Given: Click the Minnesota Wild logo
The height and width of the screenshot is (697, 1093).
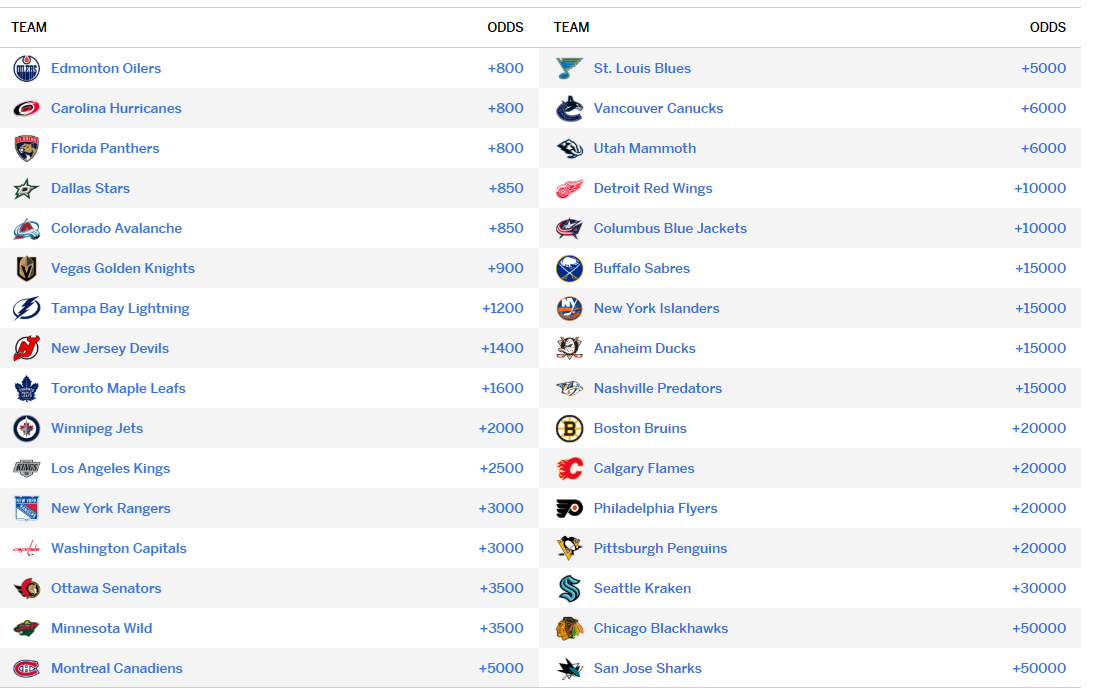Looking at the screenshot, I should pos(26,629).
